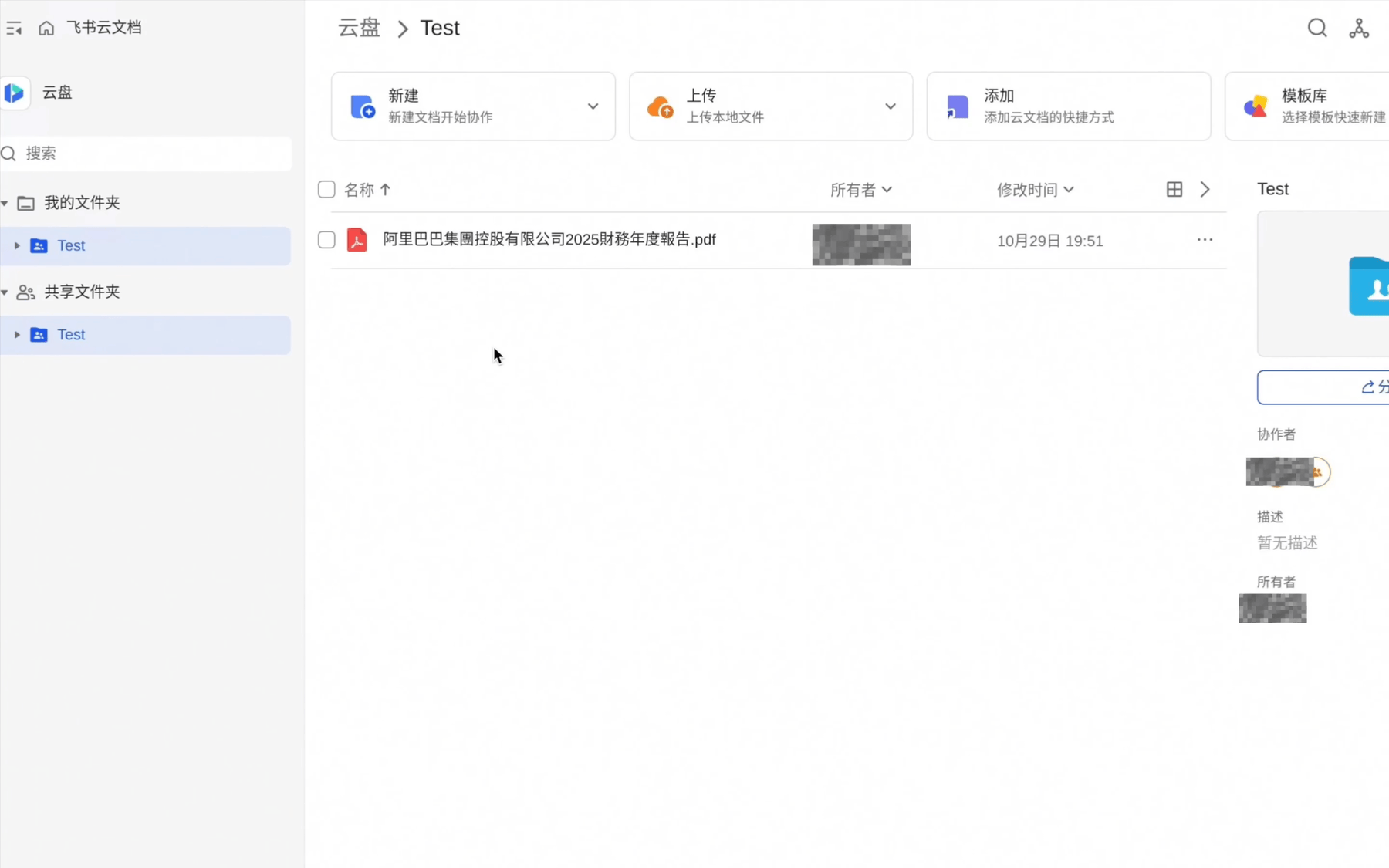Select all files with header checkbox
Image resolution: width=1389 pixels, height=868 pixels.
(326, 190)
